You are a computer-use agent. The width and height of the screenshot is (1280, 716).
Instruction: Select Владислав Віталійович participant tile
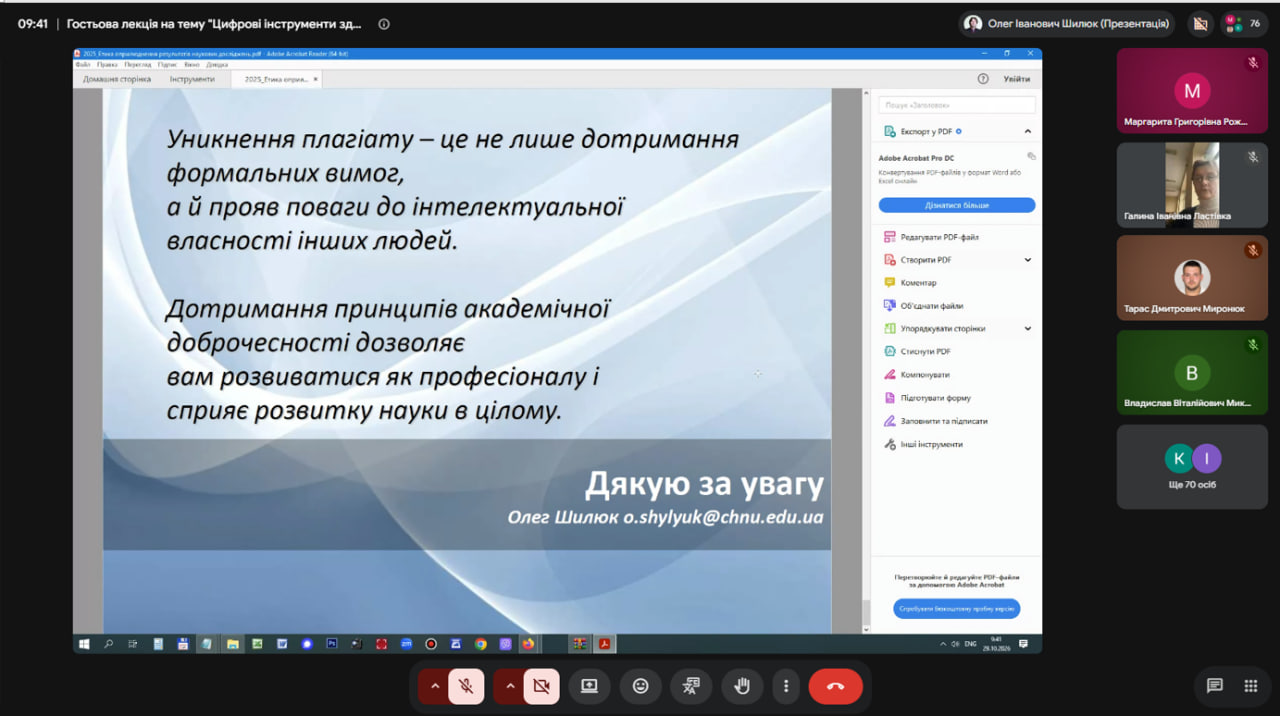[x=1192, y=373]
